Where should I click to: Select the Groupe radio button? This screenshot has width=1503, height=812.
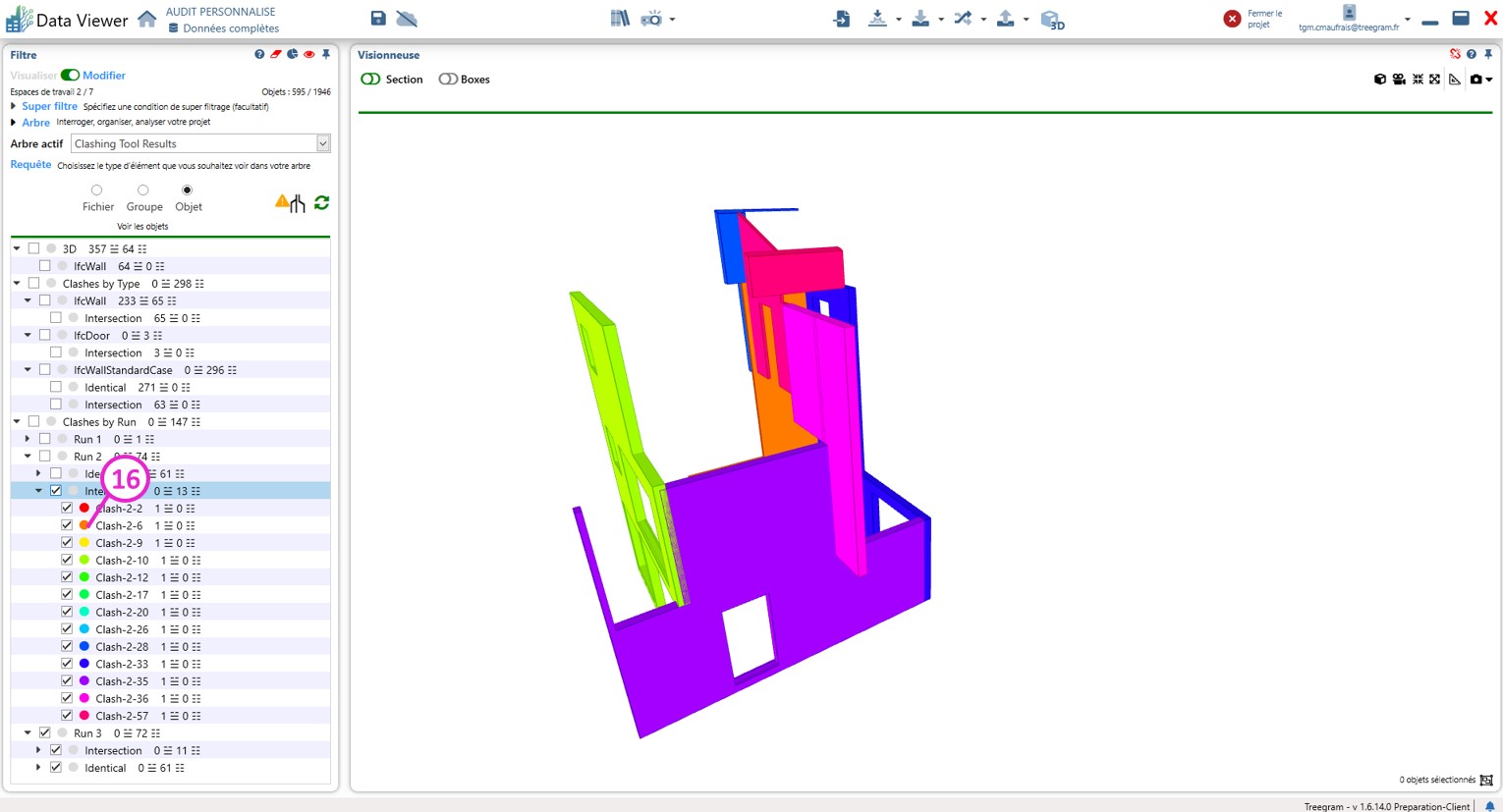(143, 190)
